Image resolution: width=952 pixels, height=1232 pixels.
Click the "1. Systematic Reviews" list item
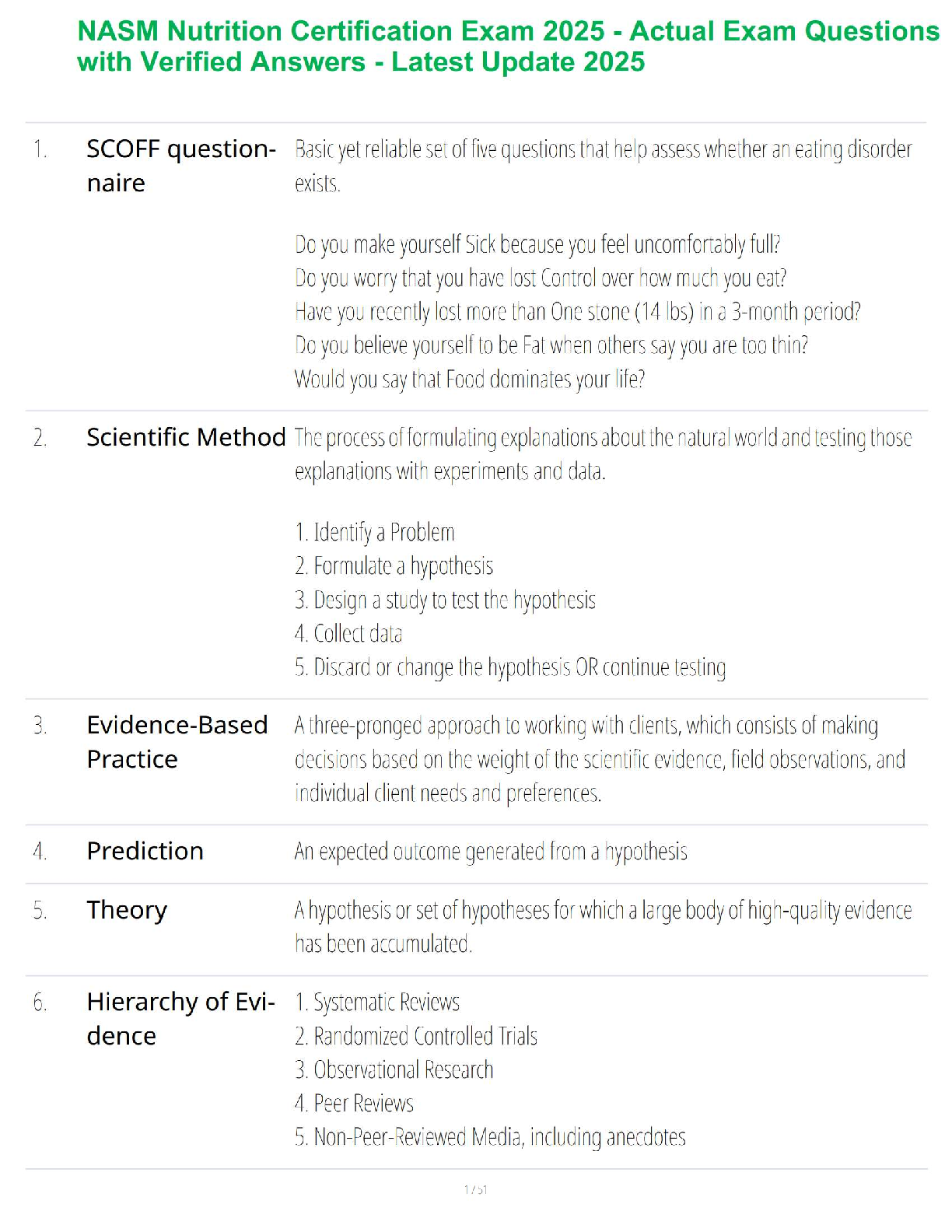377,1003
